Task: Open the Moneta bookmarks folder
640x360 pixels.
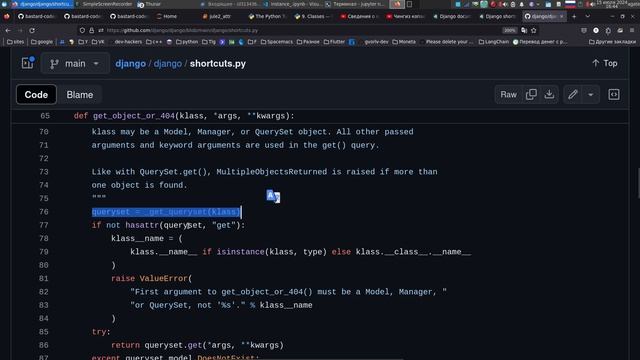Action: pyautogui.click(x=404, y=42)
